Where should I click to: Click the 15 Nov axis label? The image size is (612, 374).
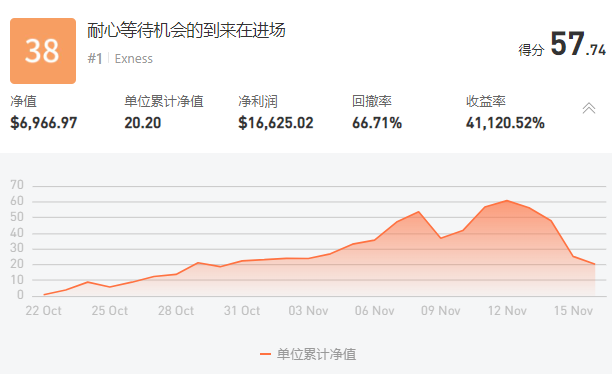click(573, 311)
